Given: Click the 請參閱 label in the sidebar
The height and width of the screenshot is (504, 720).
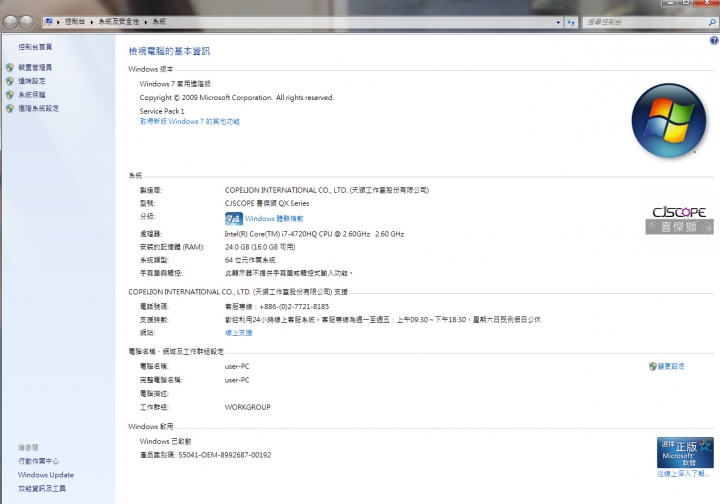Looking at the screenshot, I should point(28,448).
